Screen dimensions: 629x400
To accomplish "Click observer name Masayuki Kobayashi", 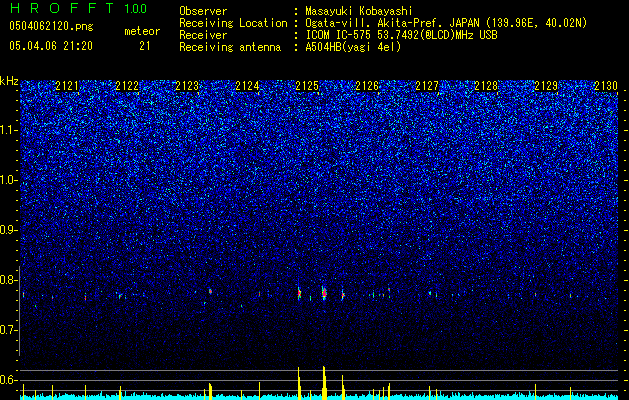I will click(x=358, y=11).
